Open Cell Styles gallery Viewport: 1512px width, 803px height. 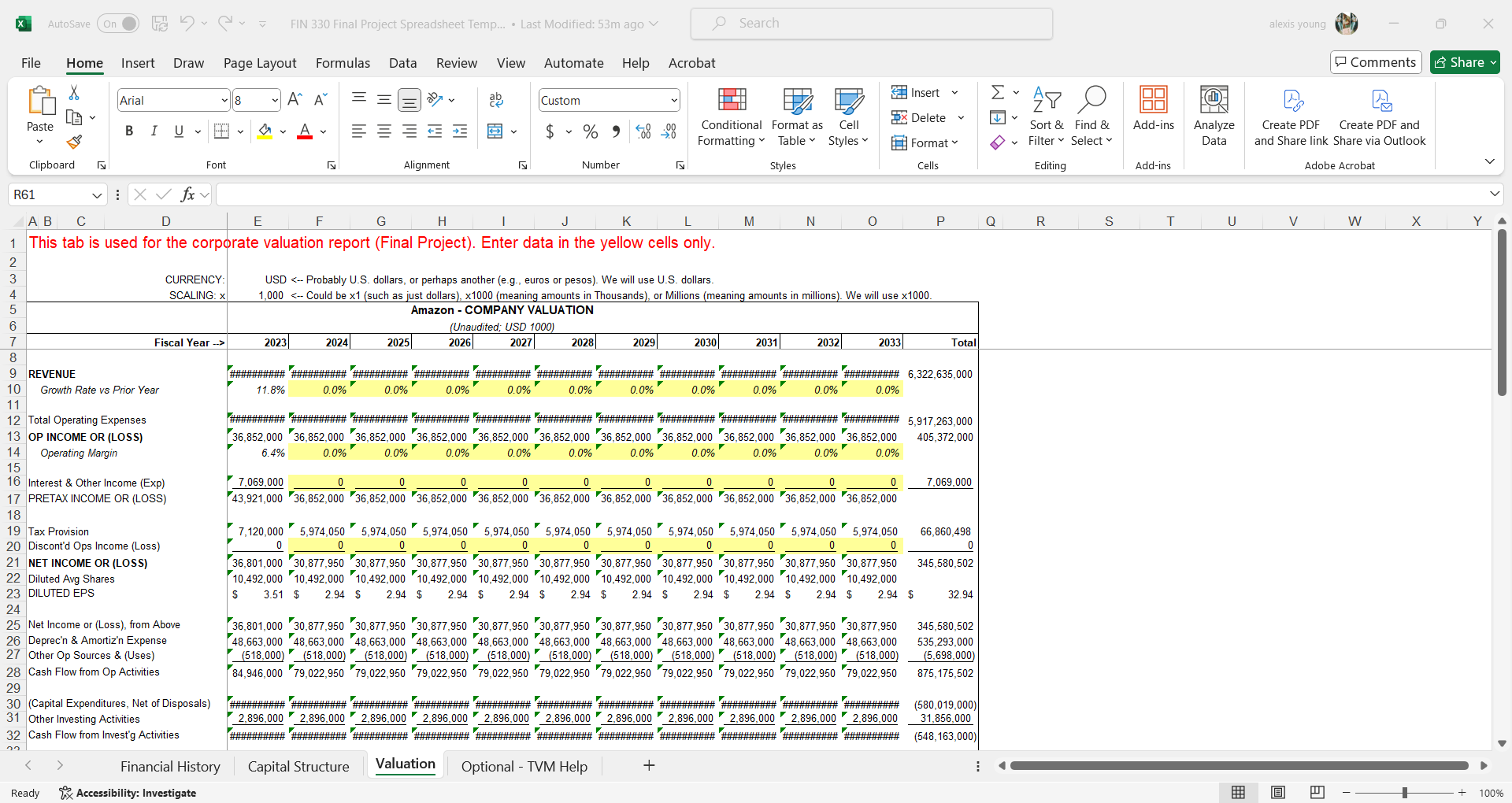tap(848, 117)
